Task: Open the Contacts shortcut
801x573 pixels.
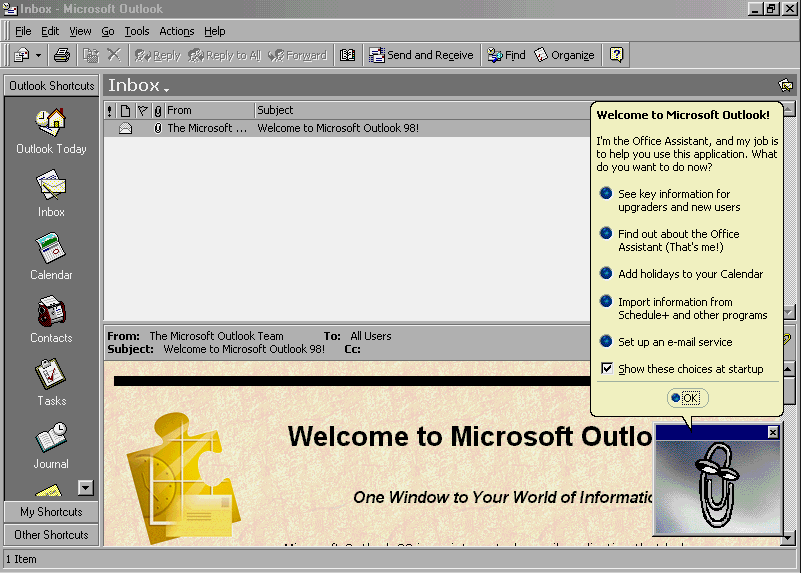Action: [x=51, y=320]
